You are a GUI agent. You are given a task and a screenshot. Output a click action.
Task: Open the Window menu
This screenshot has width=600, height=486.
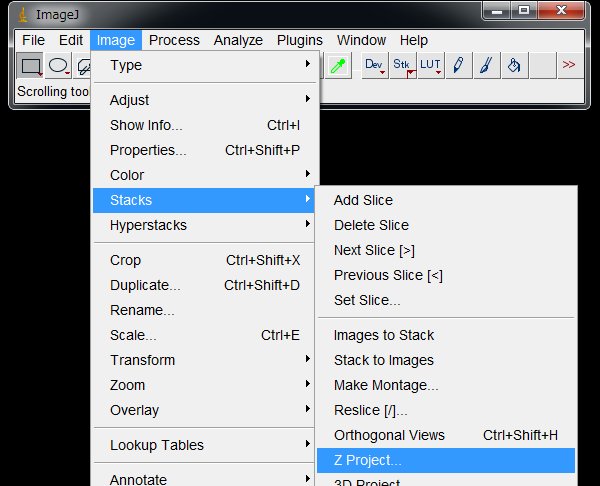tap(361, 40)
